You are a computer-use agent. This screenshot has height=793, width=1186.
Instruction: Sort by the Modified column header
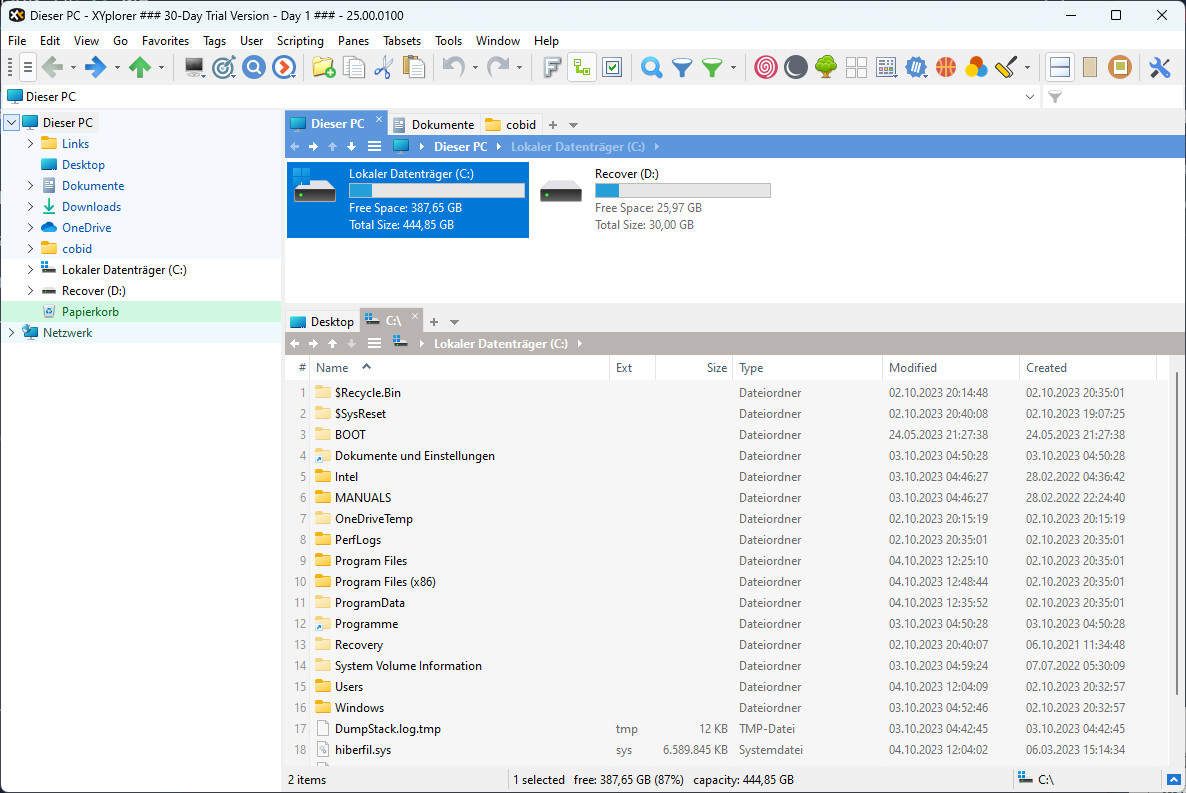912,368
